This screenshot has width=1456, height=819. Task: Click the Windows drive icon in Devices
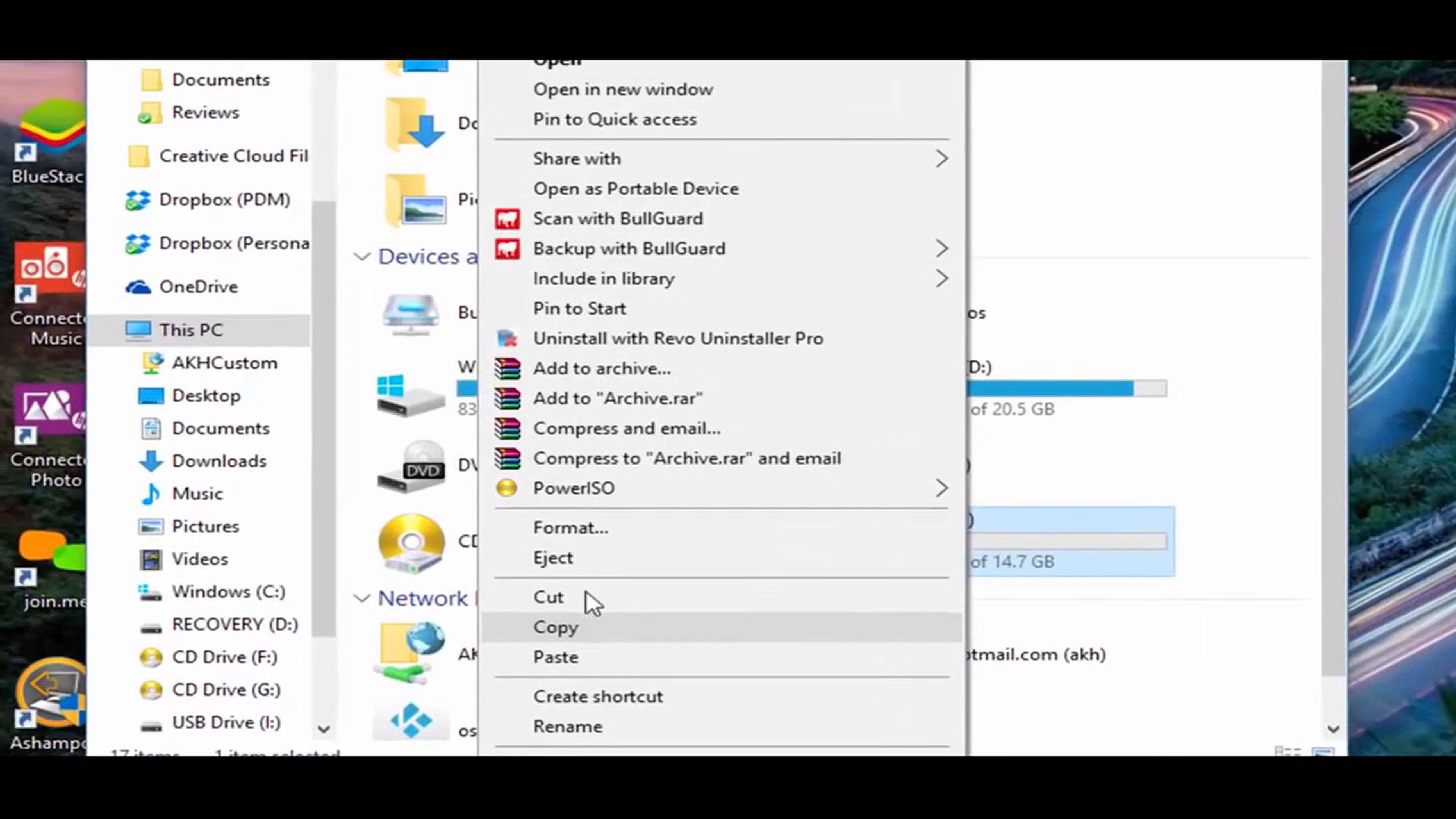click(x=410, y=394)
